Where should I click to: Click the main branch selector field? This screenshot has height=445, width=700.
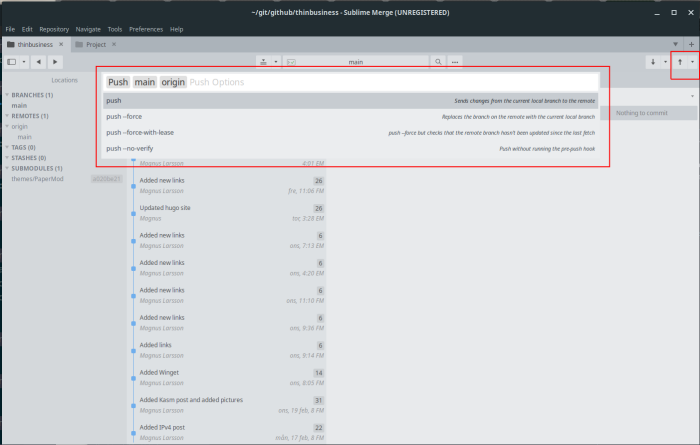click(356, 62)
